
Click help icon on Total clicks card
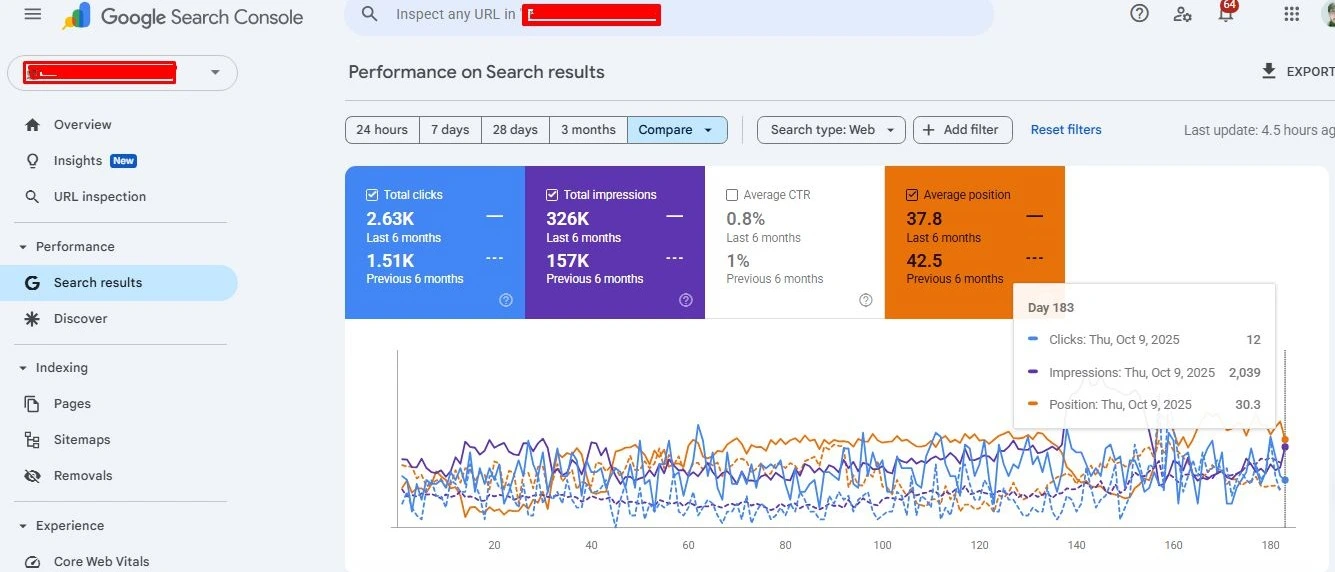tap(506, 300)
